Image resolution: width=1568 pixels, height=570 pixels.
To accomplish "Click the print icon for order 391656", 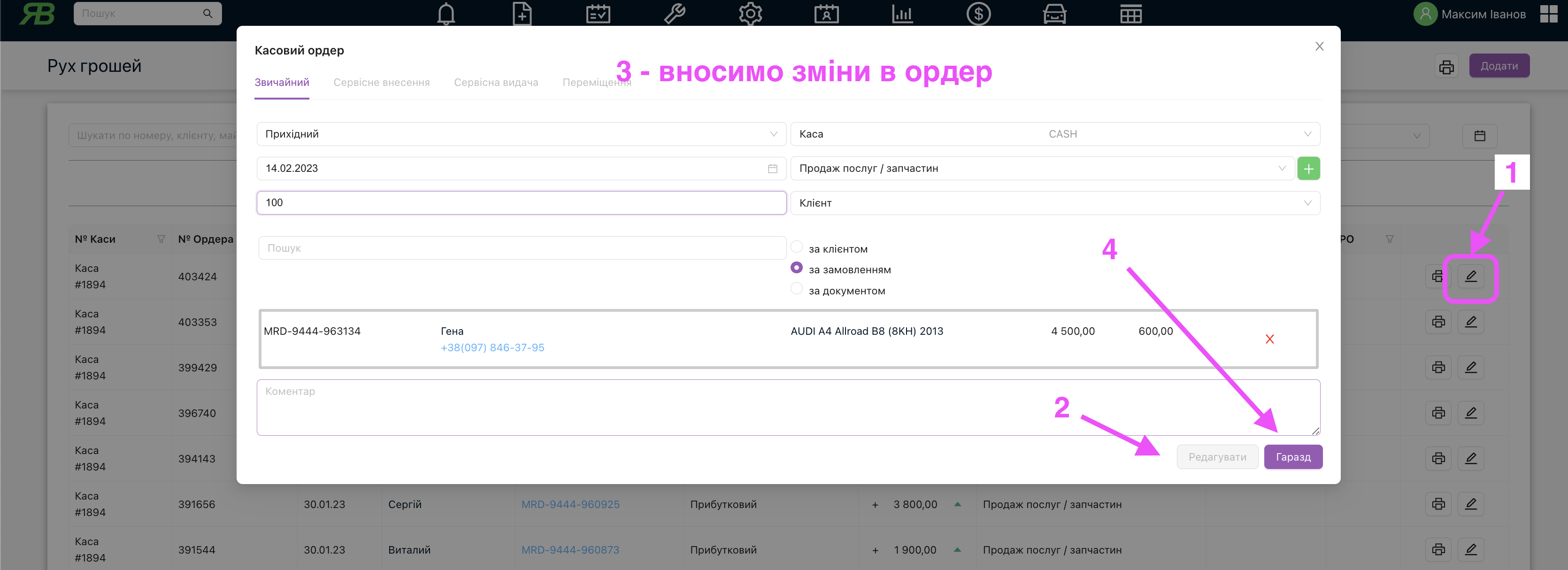I will 1438,504.
